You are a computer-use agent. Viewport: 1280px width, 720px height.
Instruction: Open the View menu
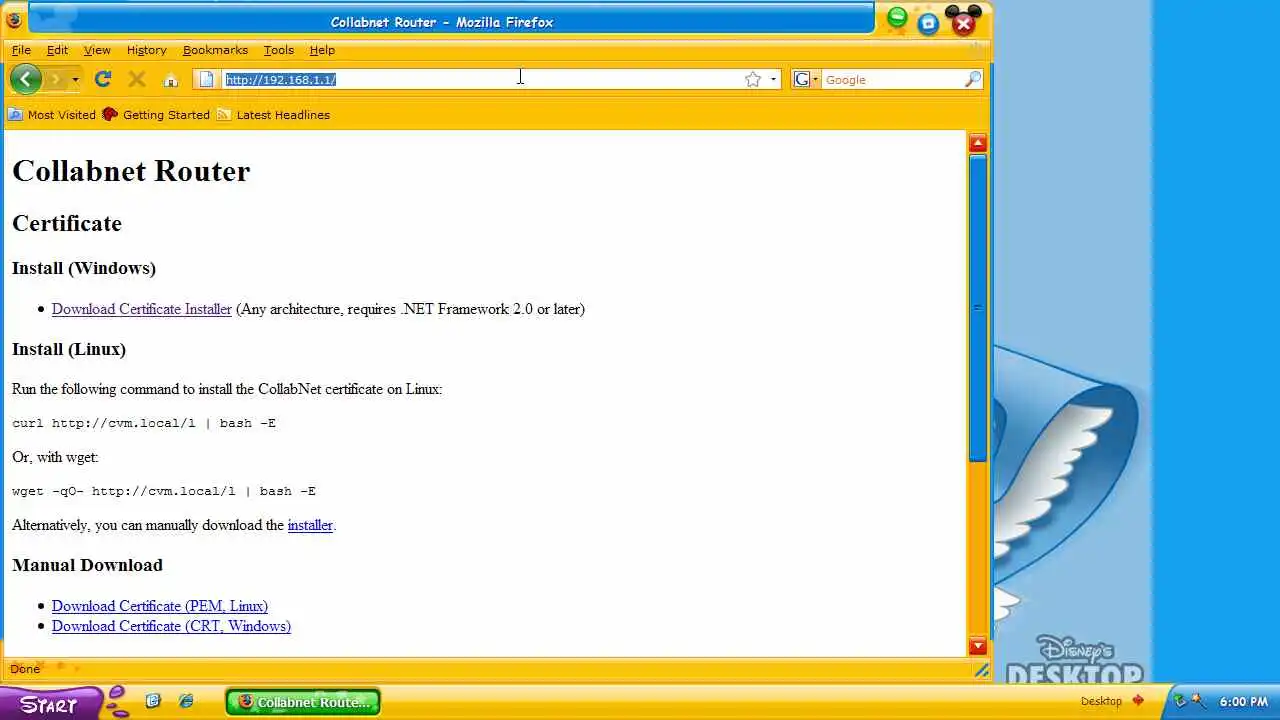(97, 50)
